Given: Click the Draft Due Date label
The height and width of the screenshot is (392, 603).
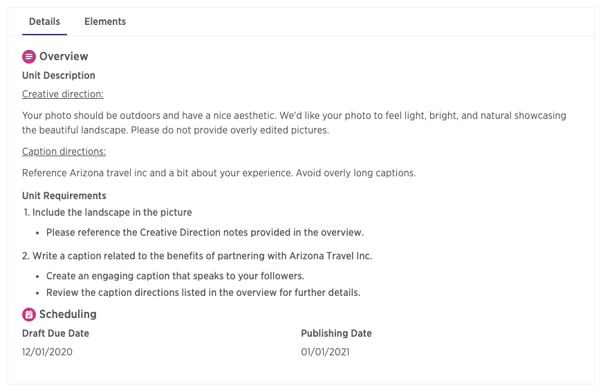Looking at the screenshot, I should point(55,333).
